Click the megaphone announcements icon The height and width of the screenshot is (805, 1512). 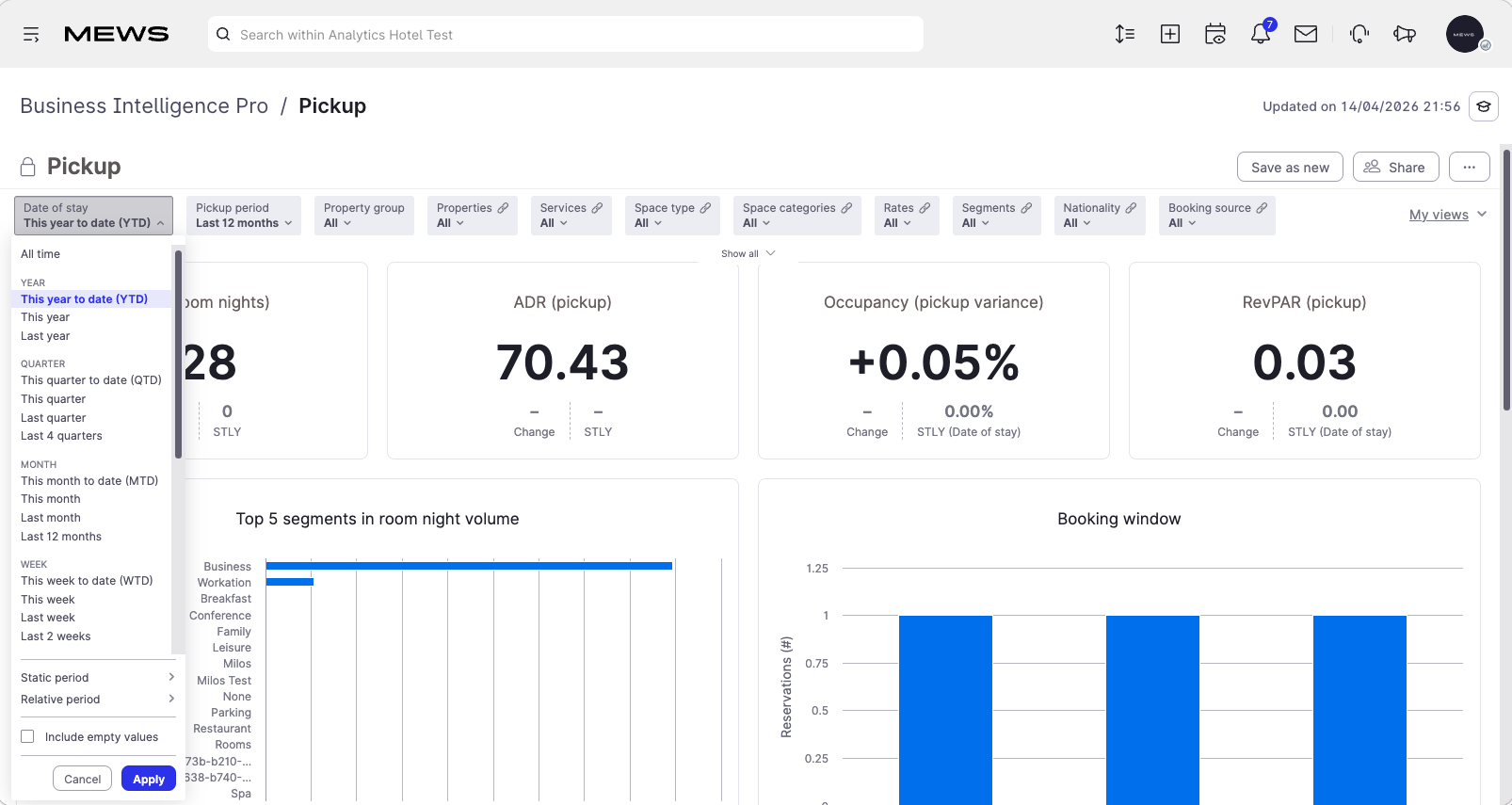pos(1405,35)
